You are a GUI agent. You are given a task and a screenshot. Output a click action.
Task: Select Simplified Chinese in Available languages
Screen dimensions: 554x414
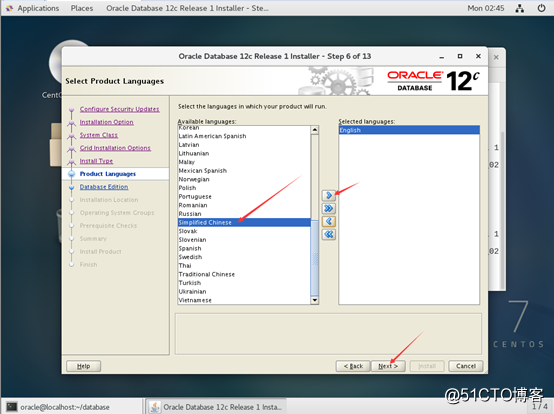[244, 222]
